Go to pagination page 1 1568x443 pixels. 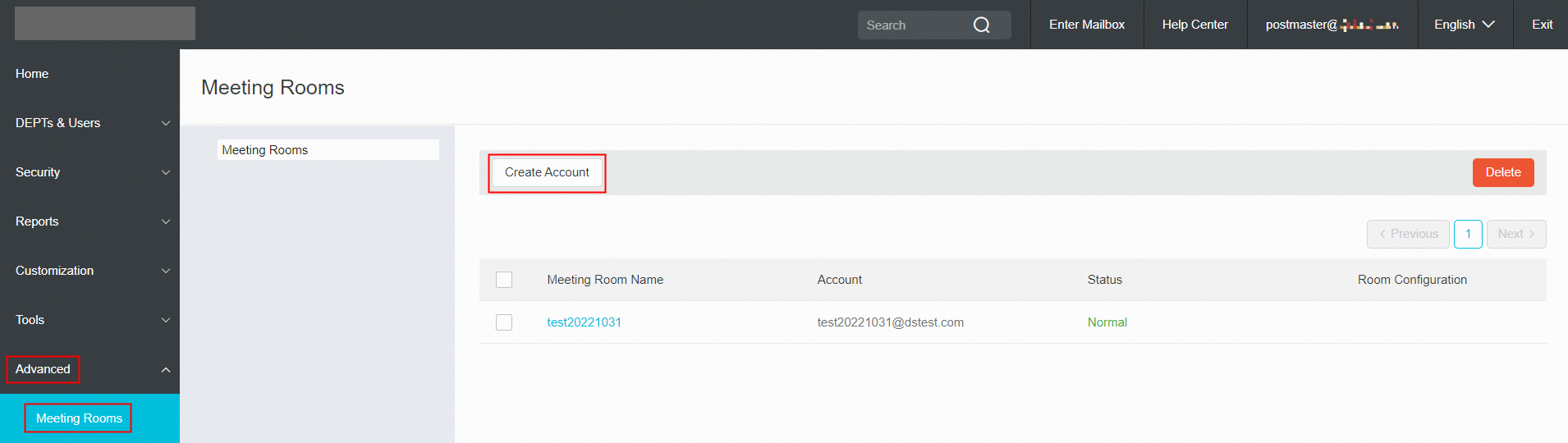coord(1468,234)
